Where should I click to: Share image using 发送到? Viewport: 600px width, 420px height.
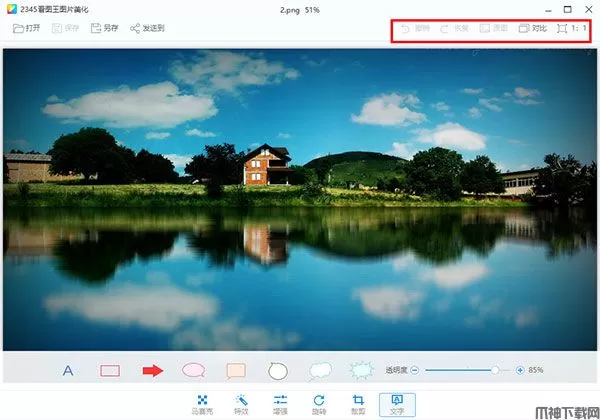pyautogui.click(x=148, y=28)
